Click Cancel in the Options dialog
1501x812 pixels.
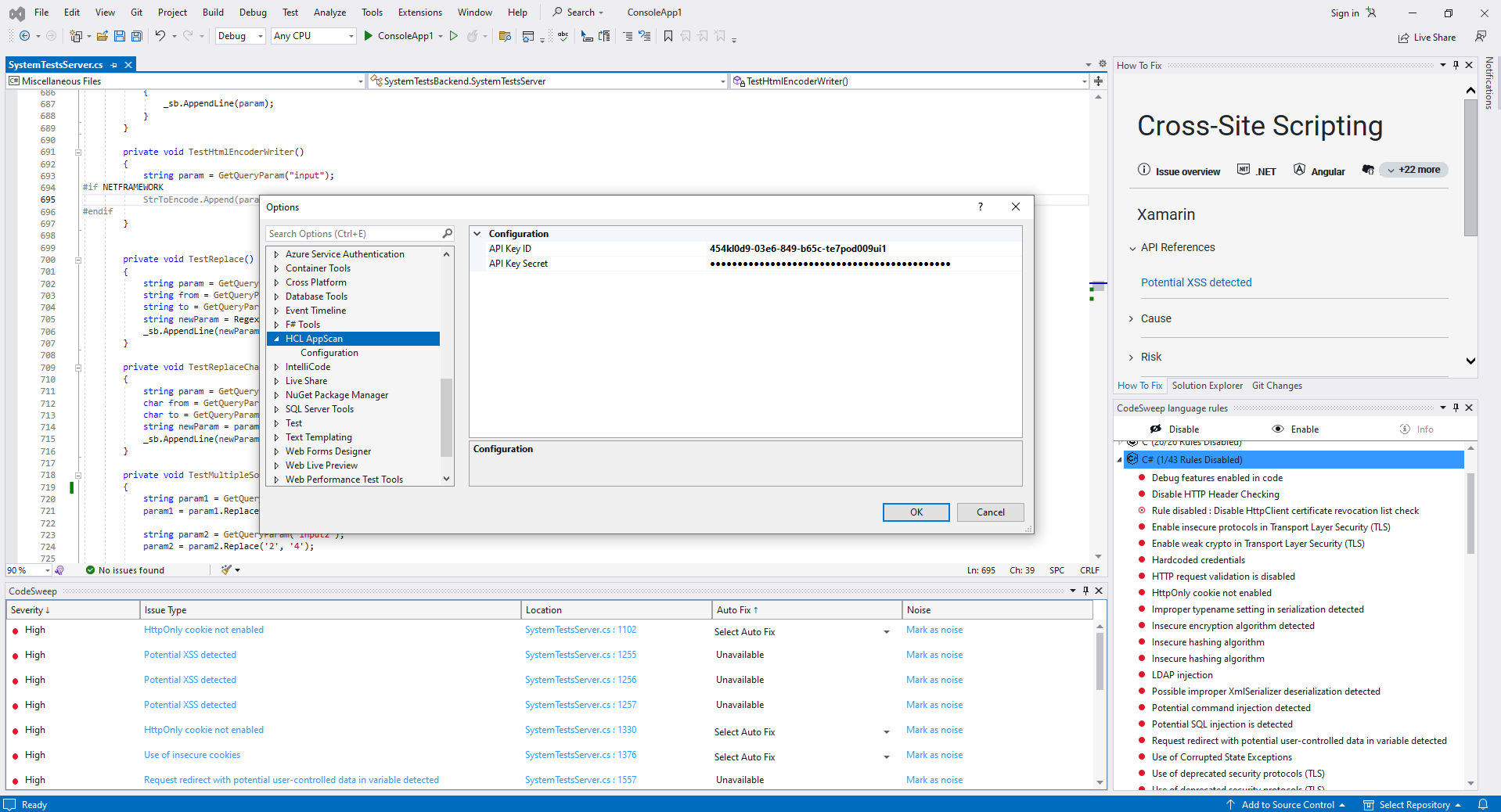coord(991,512)
